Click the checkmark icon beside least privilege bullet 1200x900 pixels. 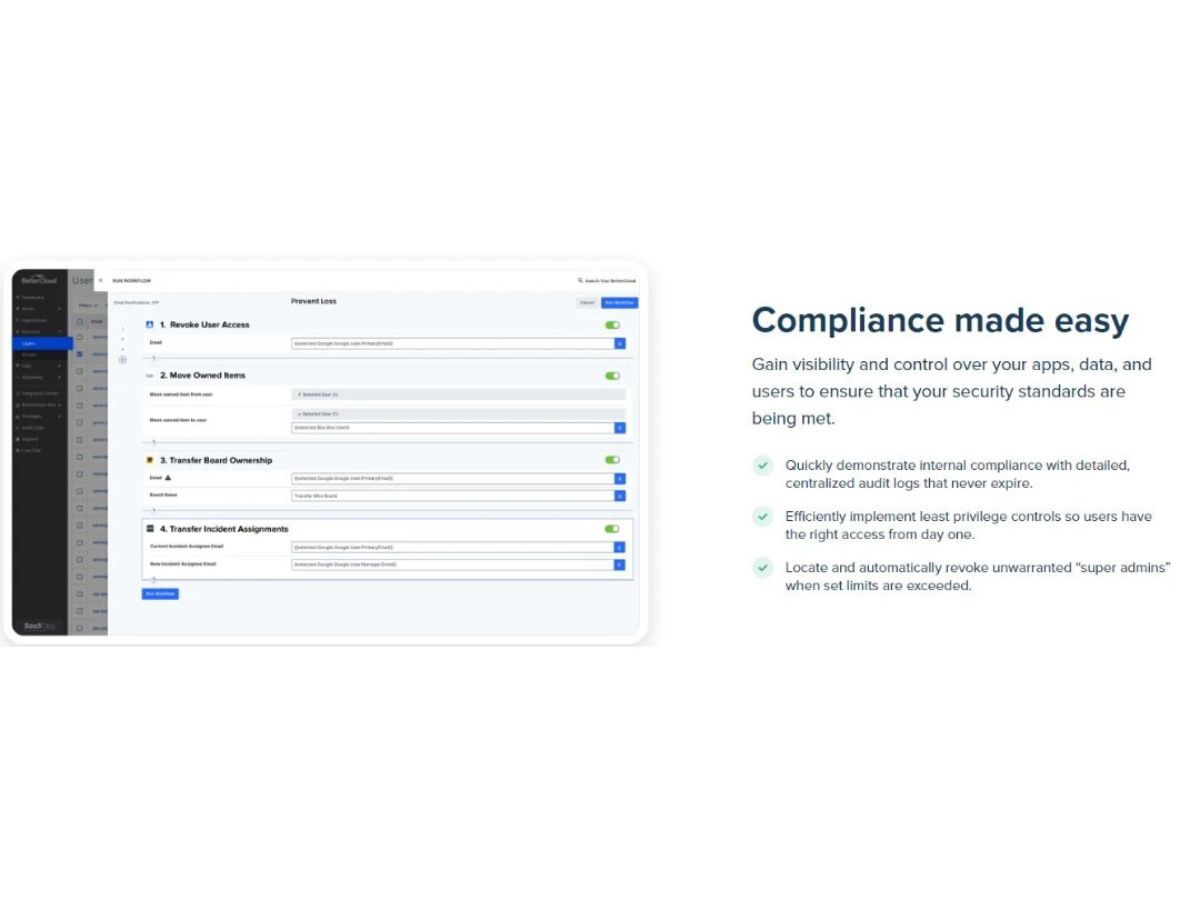click(763, 516)
